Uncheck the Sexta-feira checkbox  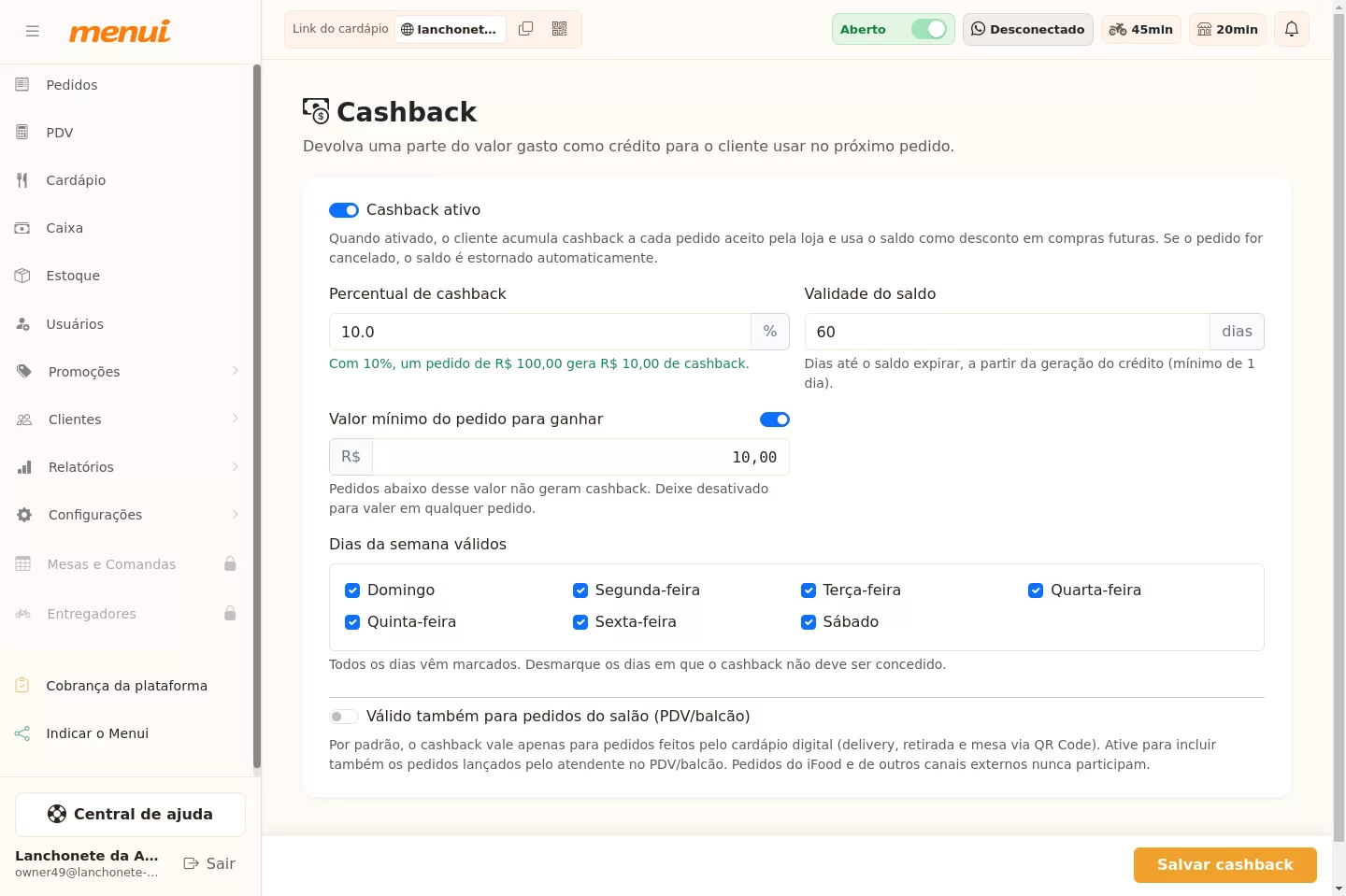[x=580, y=622]
